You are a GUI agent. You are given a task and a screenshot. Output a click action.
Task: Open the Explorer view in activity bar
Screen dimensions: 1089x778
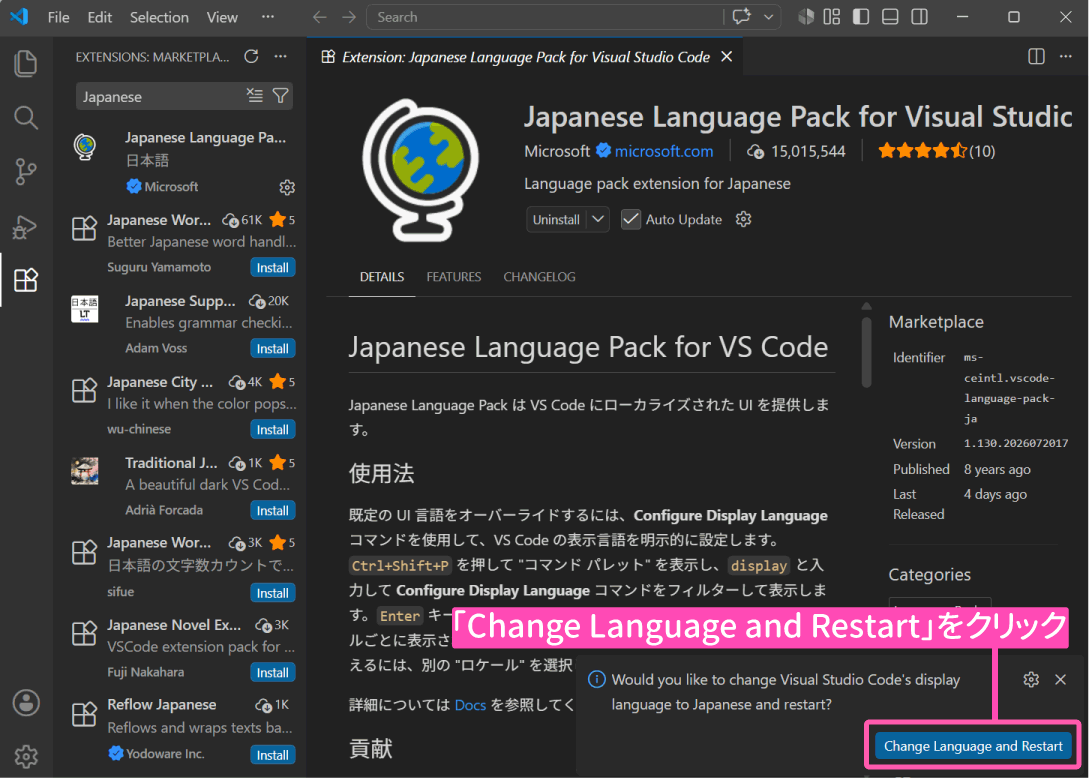[x=26, y=63]
